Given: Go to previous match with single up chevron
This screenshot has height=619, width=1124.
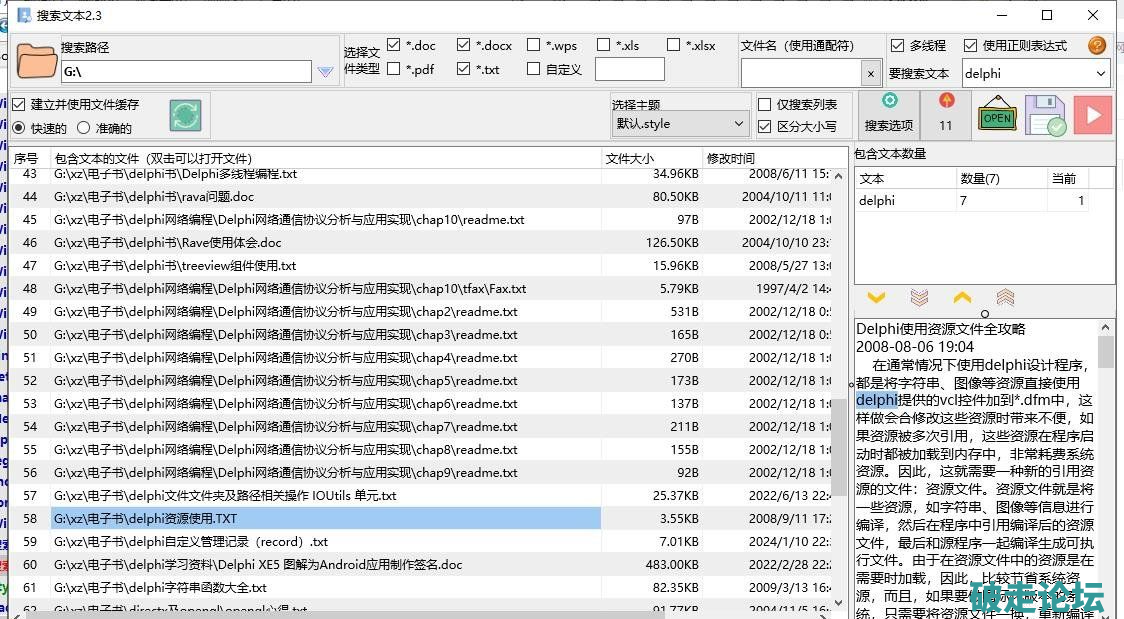Looking at the screenshot, I should [962, 298].
